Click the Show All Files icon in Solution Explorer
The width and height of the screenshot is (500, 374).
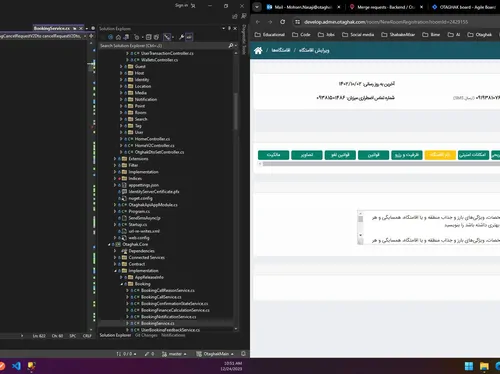pyautogui.click(x=156, y=37)
